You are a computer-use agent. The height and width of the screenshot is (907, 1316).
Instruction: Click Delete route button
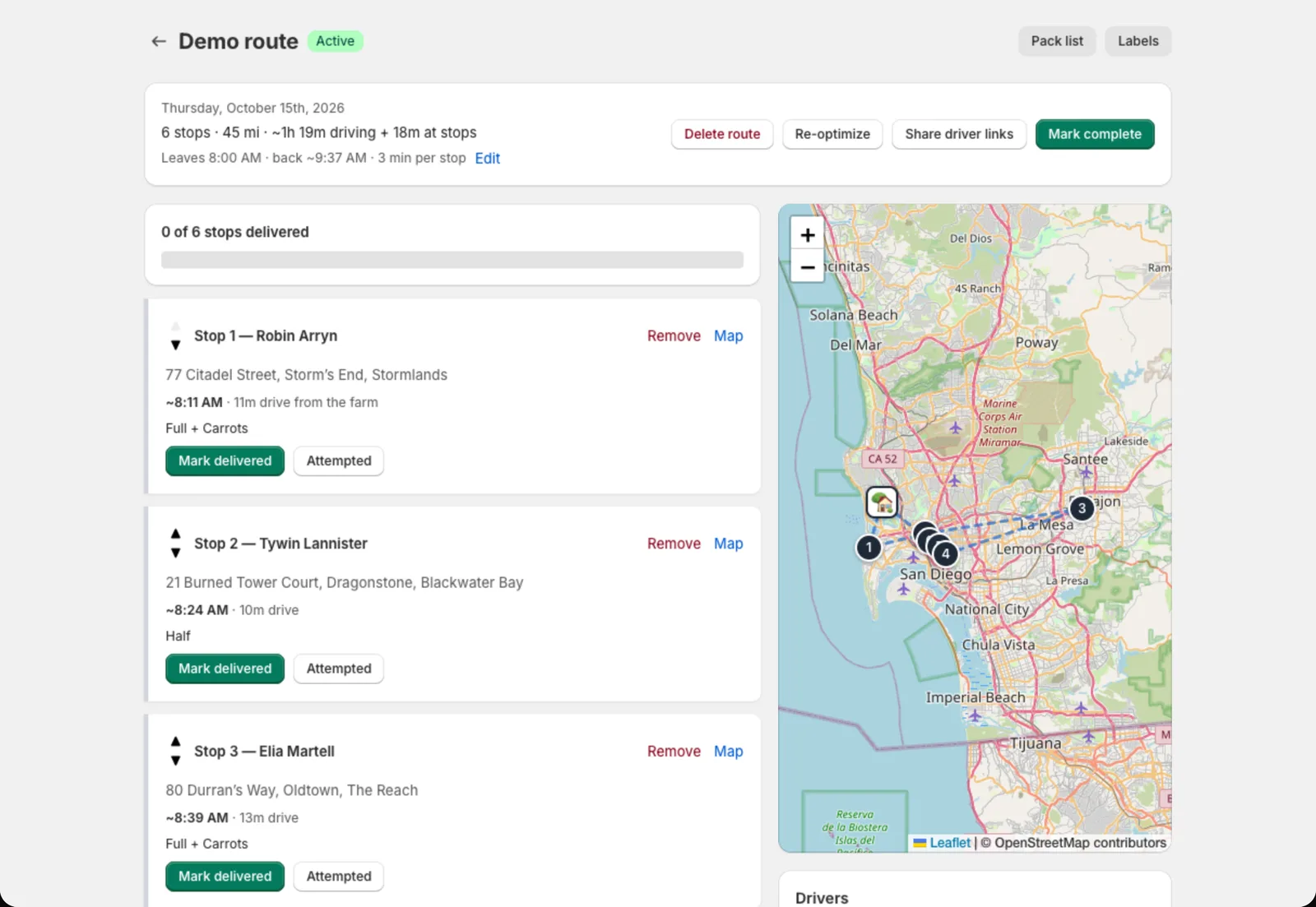pyautogui.click(x=722, y=134)
